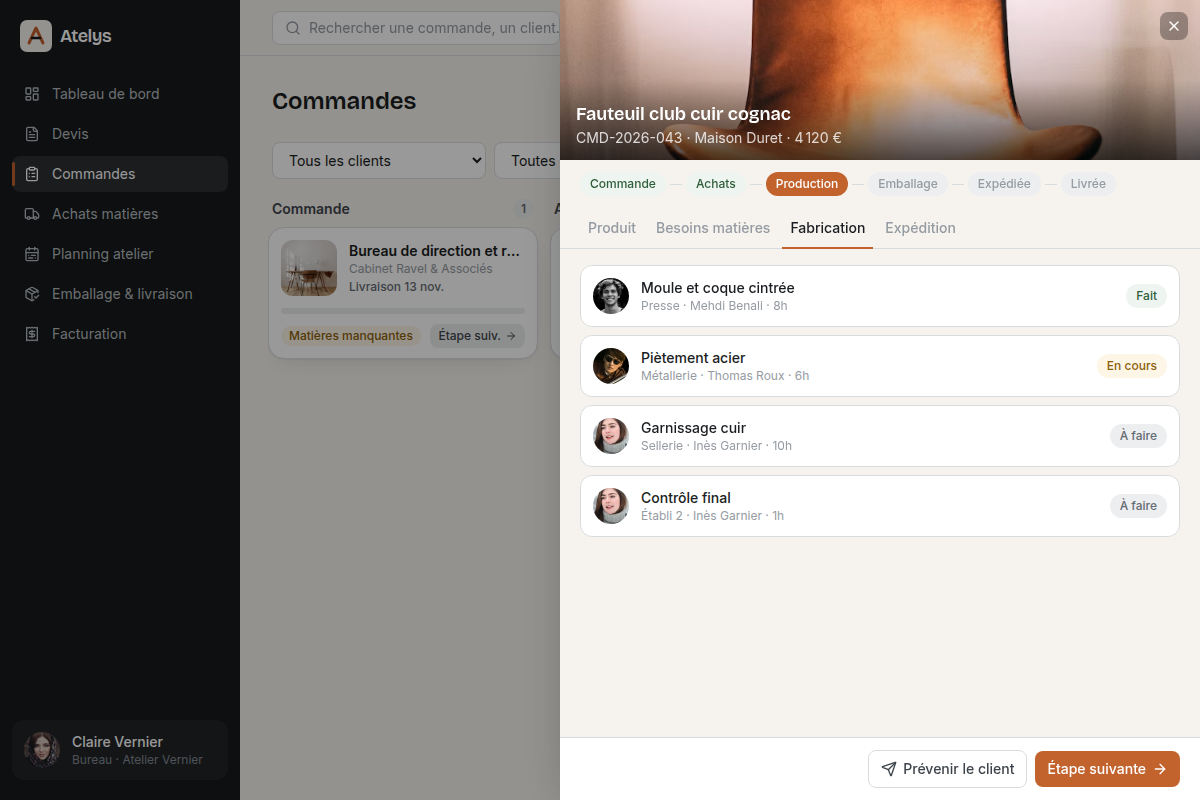1200x800 pixels.
Task: Click the Devis document icon
Action: tap(32, 134)
